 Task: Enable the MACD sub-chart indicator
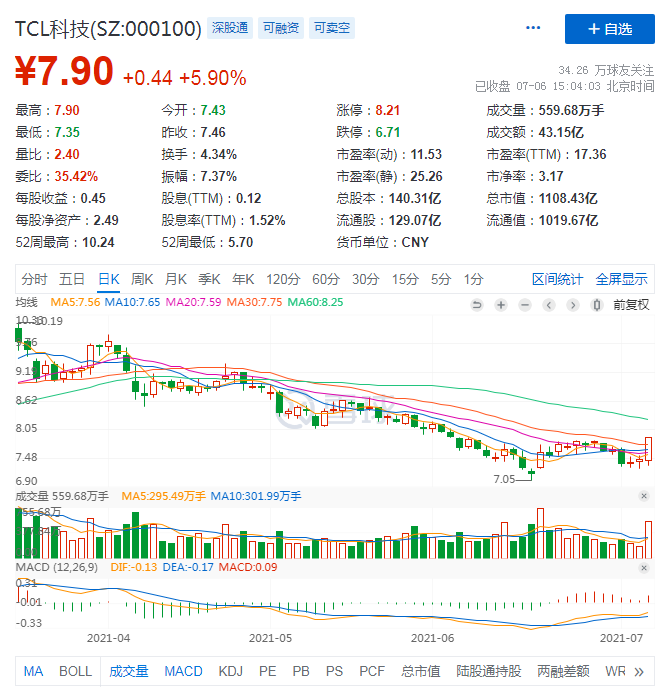pos(183,671)
